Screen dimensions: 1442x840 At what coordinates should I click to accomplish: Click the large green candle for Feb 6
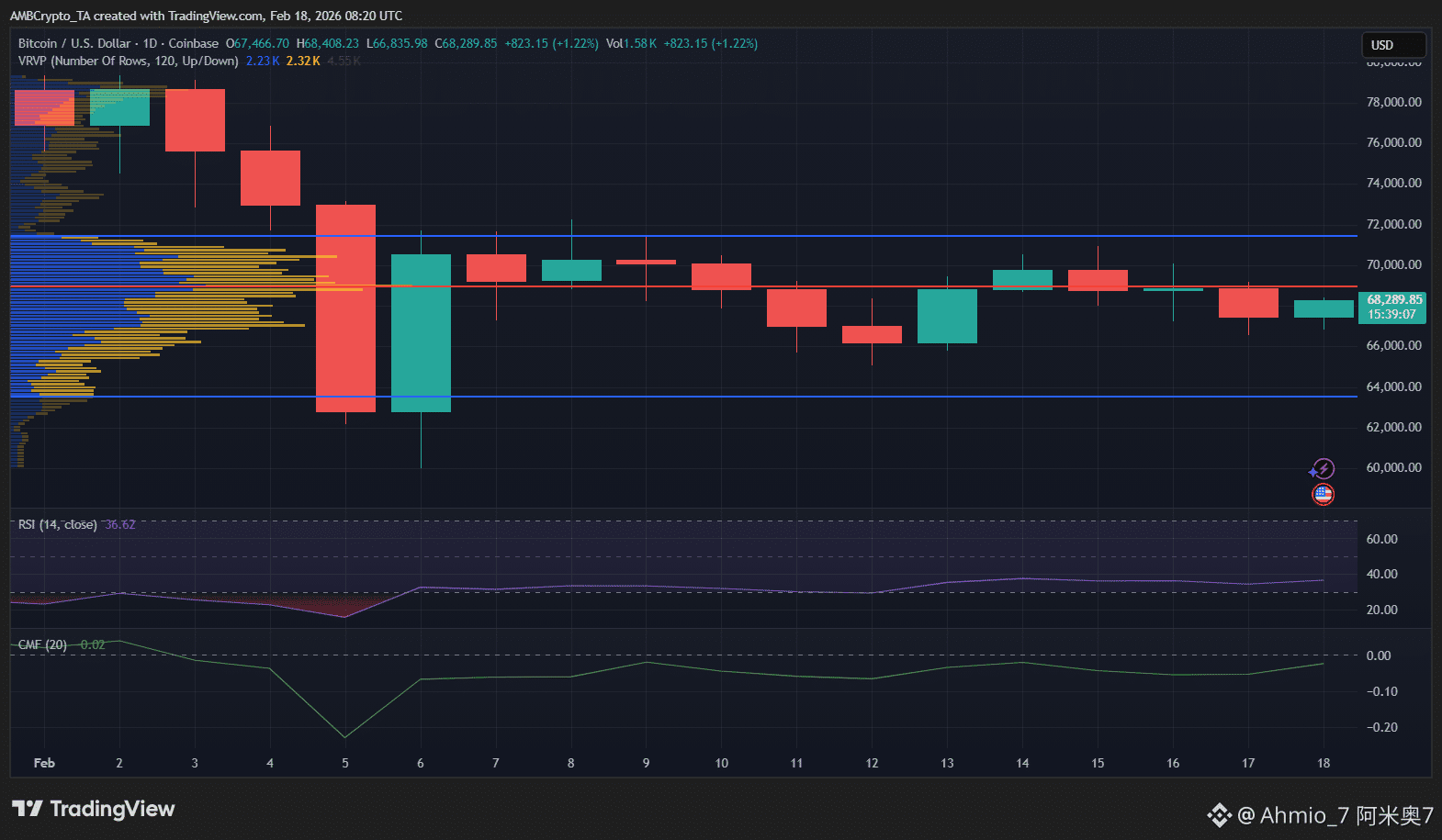coord(421,333)
